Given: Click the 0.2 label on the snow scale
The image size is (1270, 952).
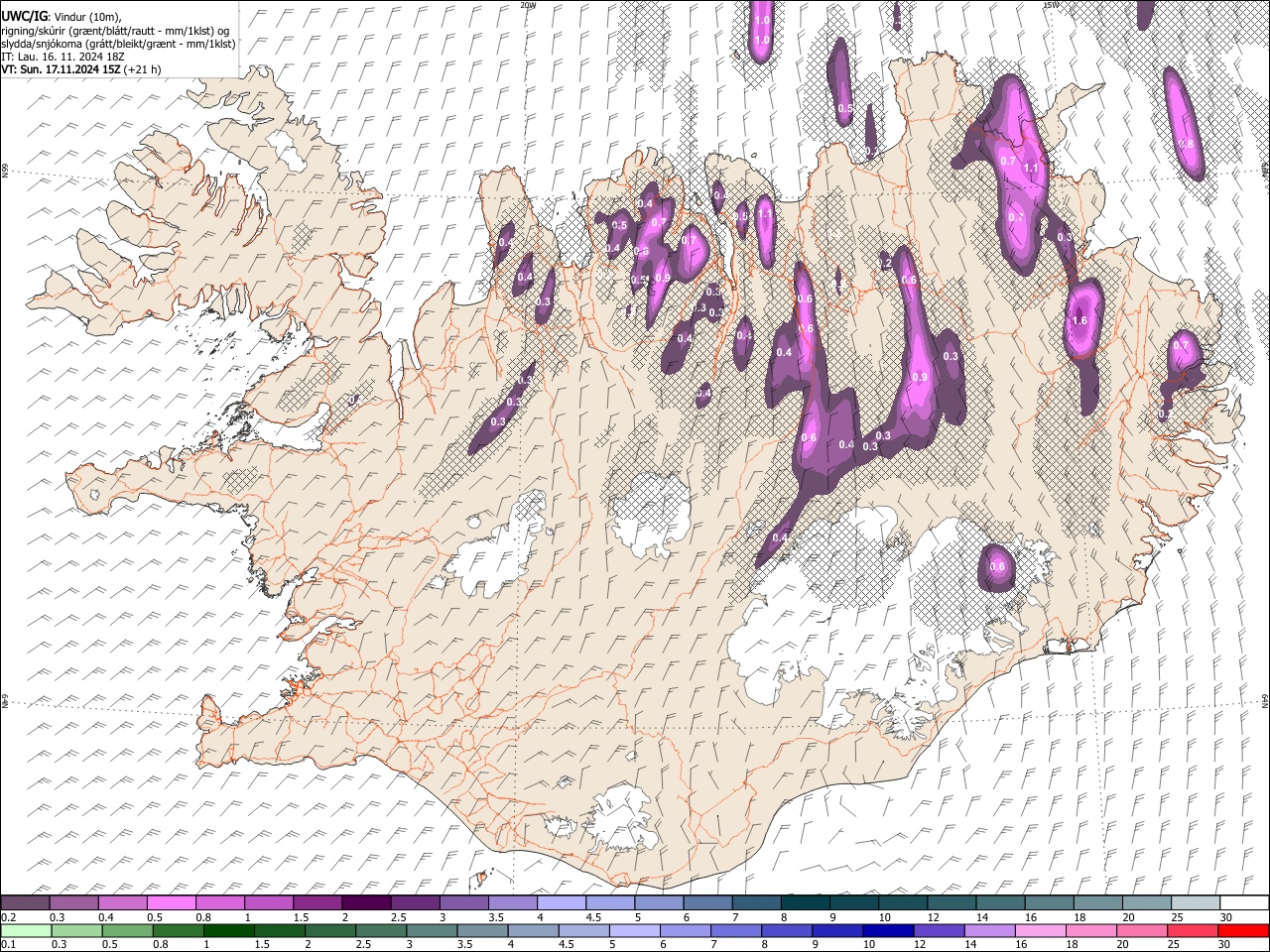Looking at the screenshot, I should tap(8, 917).
